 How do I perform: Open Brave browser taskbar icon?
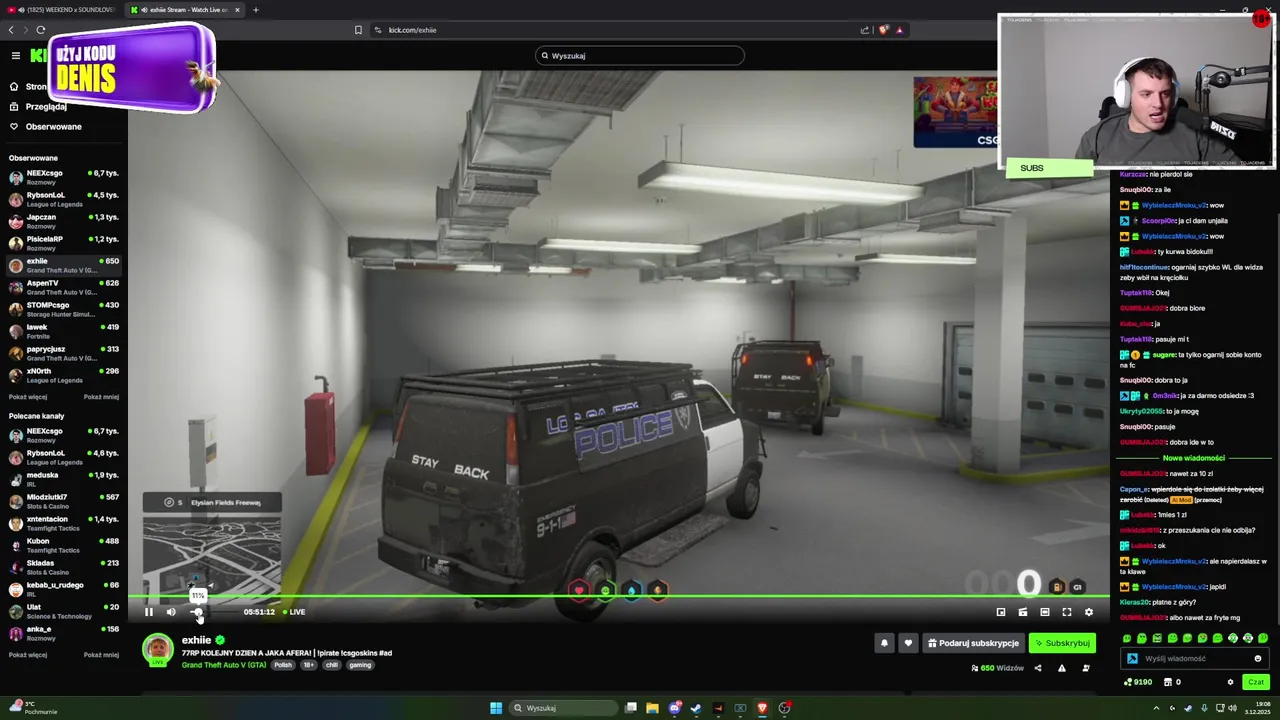click(x=762, y=708)
